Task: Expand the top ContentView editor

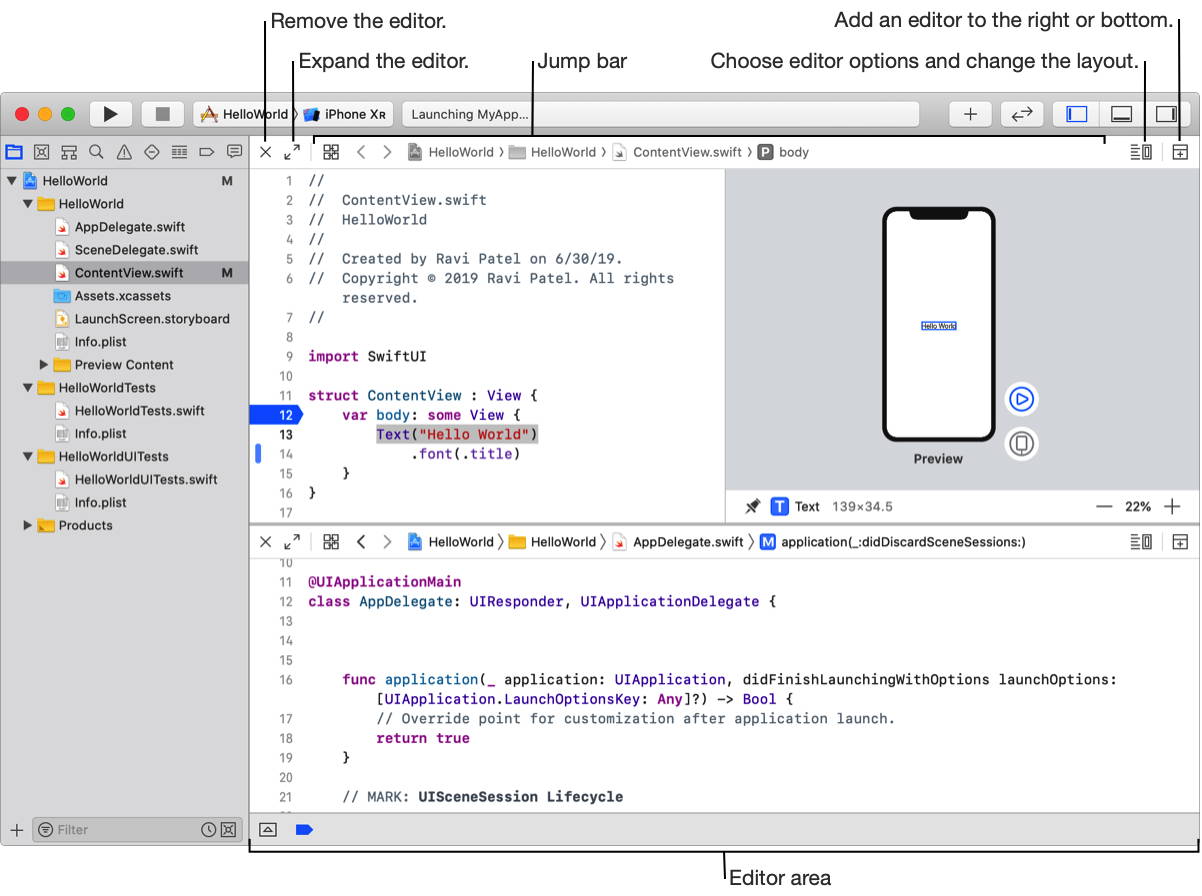Action: (292, 152)
